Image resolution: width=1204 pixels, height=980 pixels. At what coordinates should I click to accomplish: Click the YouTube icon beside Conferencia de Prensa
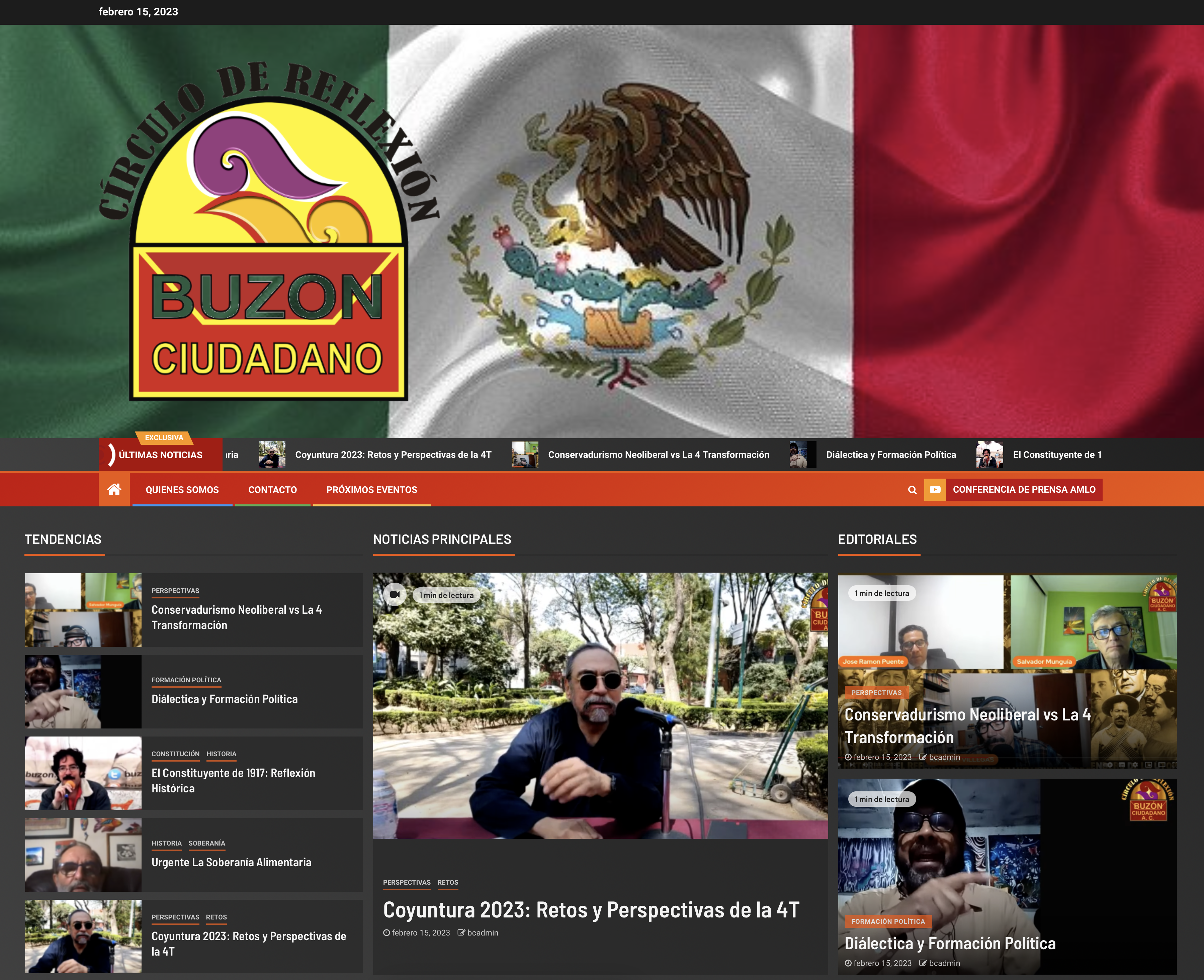(935, 489)
